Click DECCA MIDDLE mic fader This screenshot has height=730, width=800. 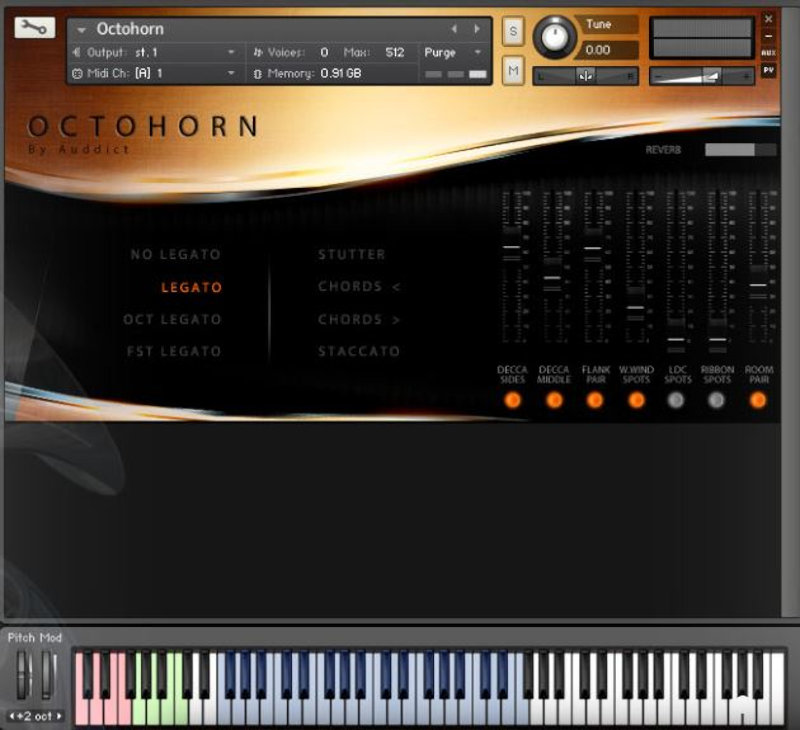point(553,278)
